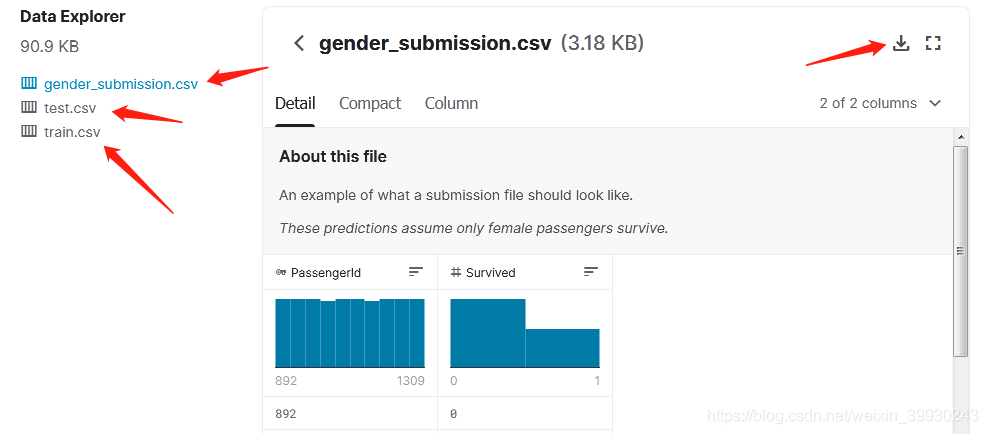The height and width of the screenshot is (434, 988).
Task: Open train.csv in the Data Explorer
Action: click(72, 132)
